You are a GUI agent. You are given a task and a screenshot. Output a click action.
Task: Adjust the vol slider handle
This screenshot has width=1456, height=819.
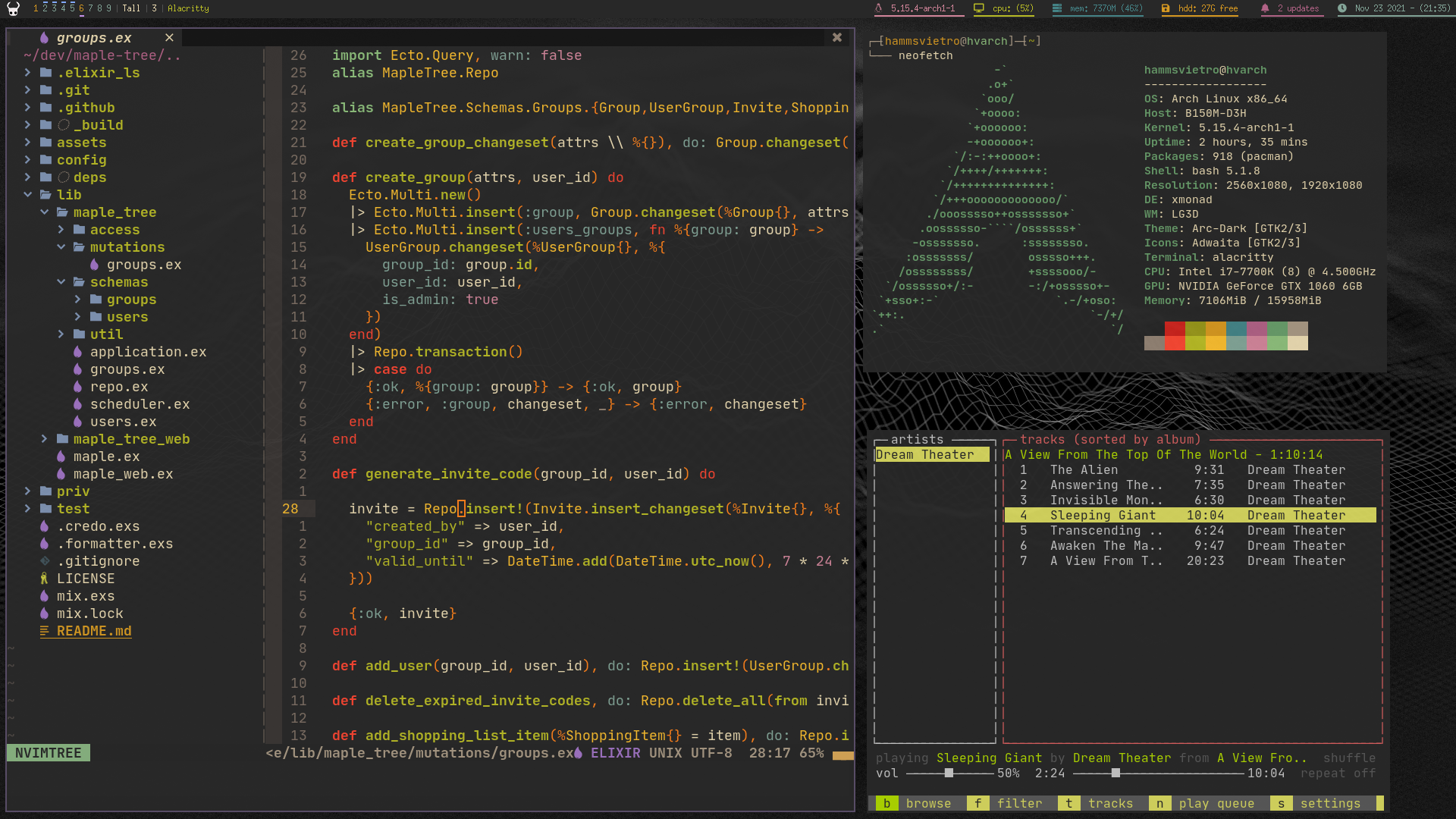click(x=949, y=773)
